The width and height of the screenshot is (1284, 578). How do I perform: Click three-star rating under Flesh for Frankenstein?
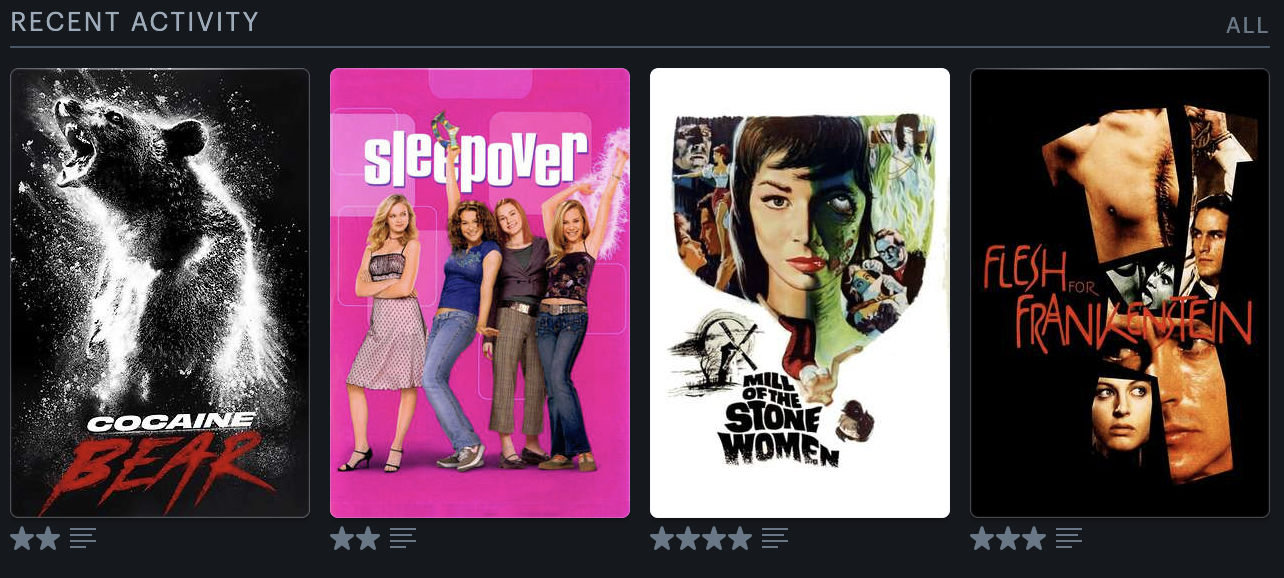pyautogui.click(x=1008, y=539)
